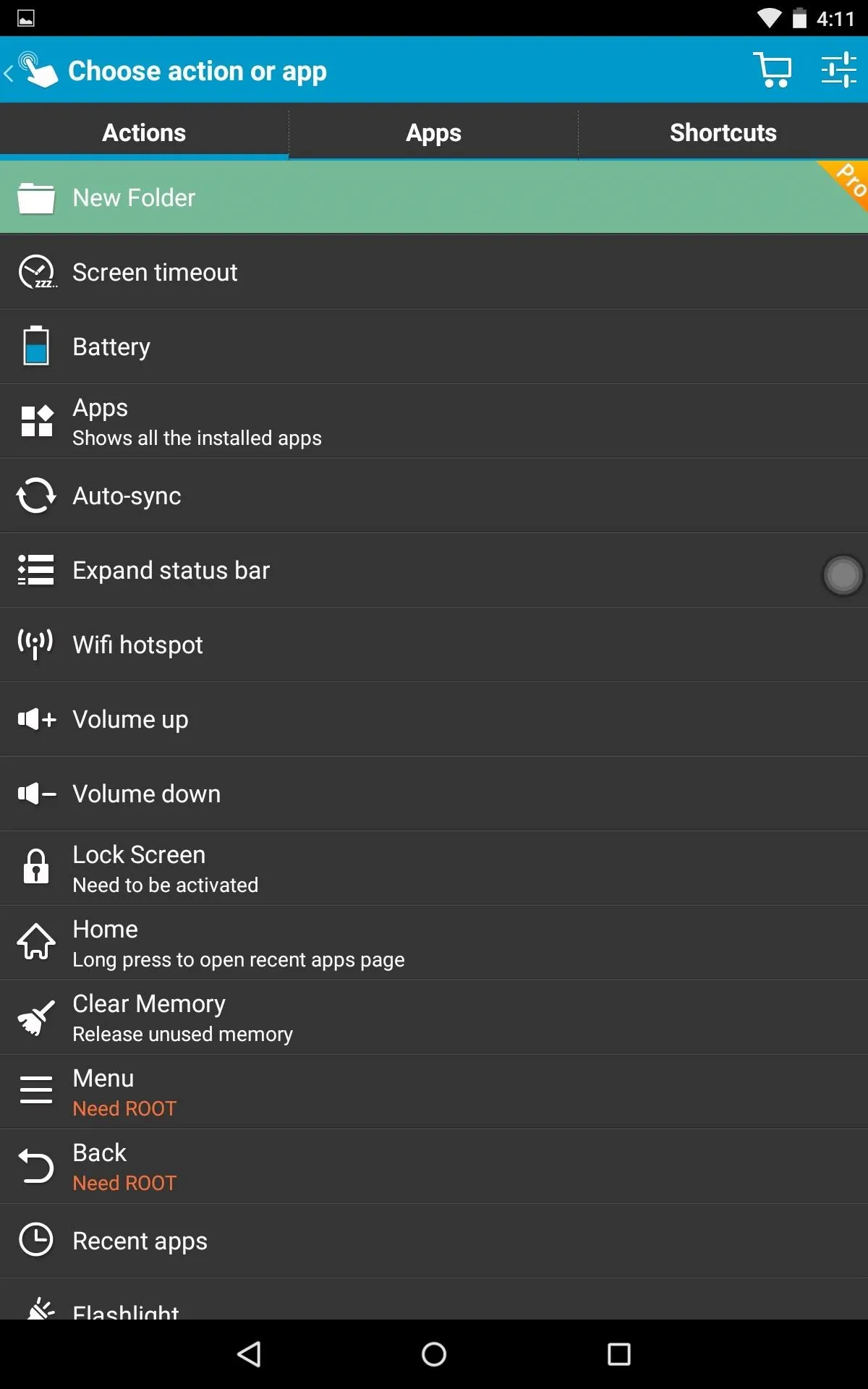Tap the Screen timeout clock icon
The image size is (868, 1389).
click(x=36, y=273)
